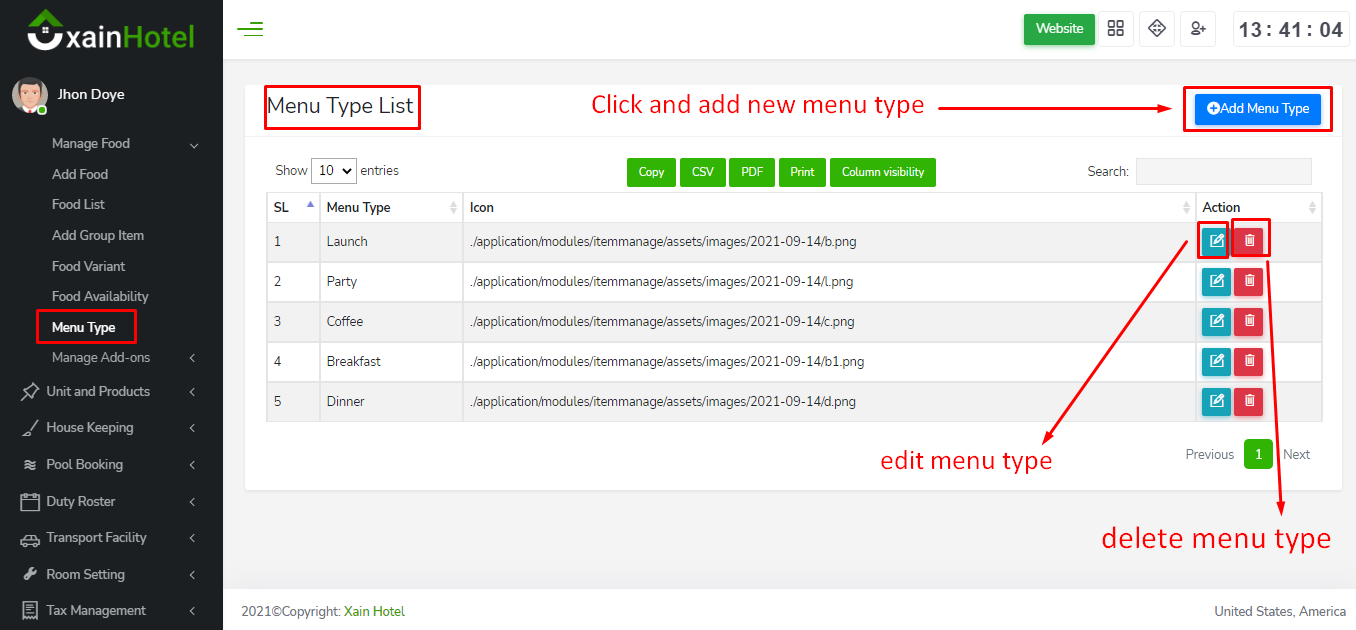Edit the Coffee menu type
Image resolution: width=1356 pixels, height=630 pixels.
coord(1215,322)
